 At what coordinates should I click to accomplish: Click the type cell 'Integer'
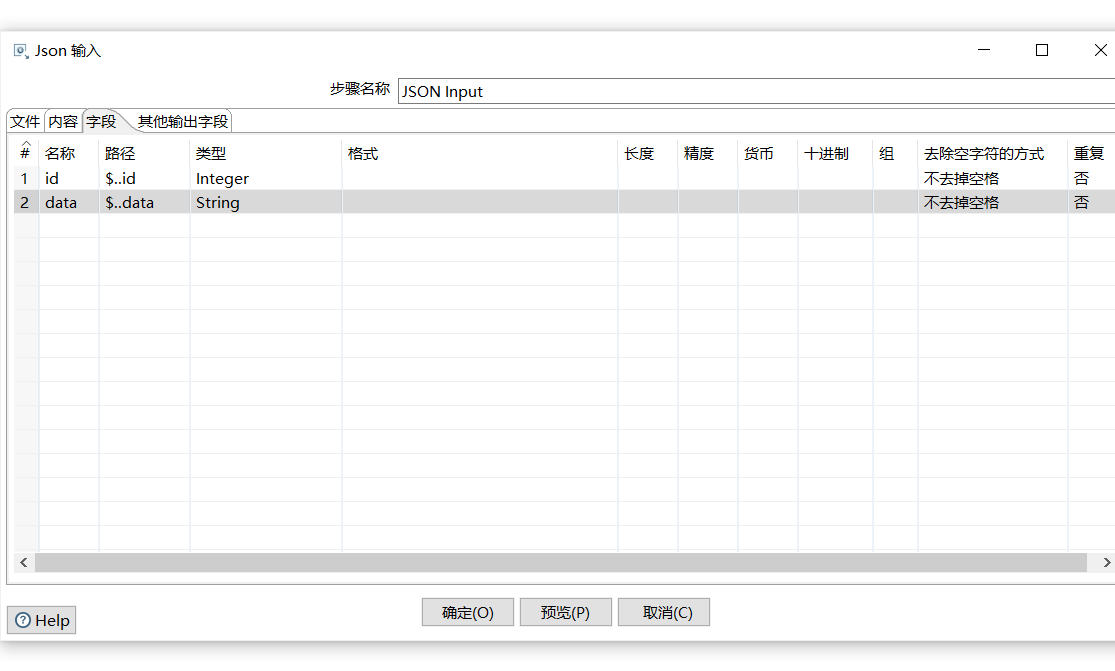[x=266, y=178]
